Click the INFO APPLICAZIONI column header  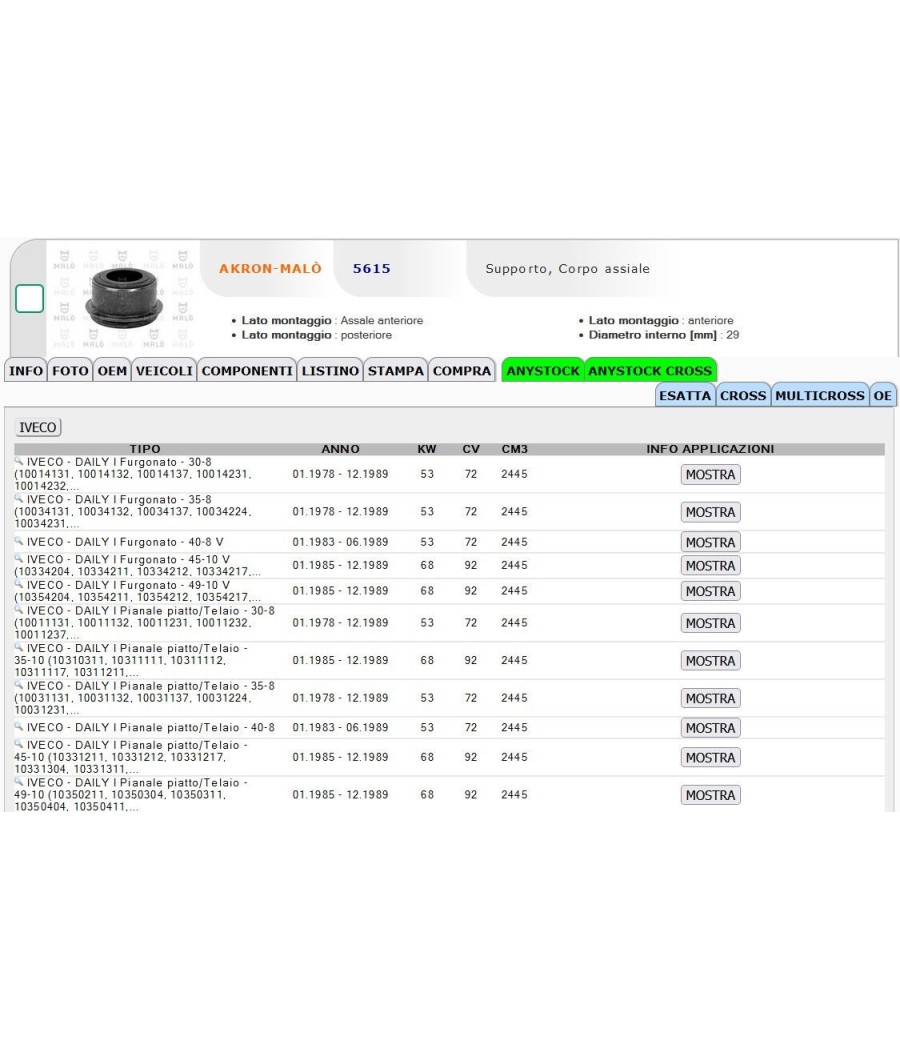click(710, 449)
